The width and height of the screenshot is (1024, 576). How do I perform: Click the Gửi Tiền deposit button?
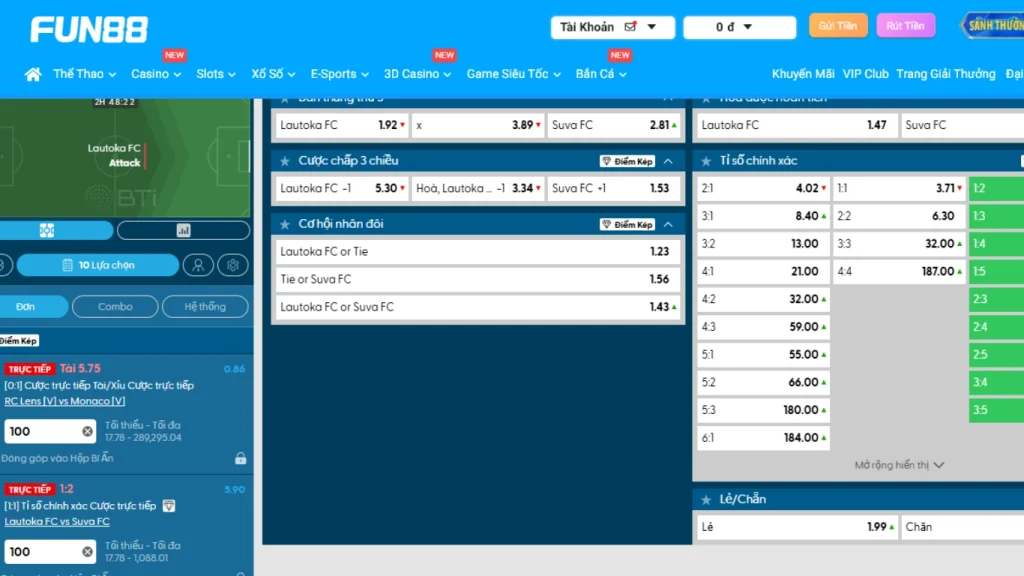tap(838, 26)
